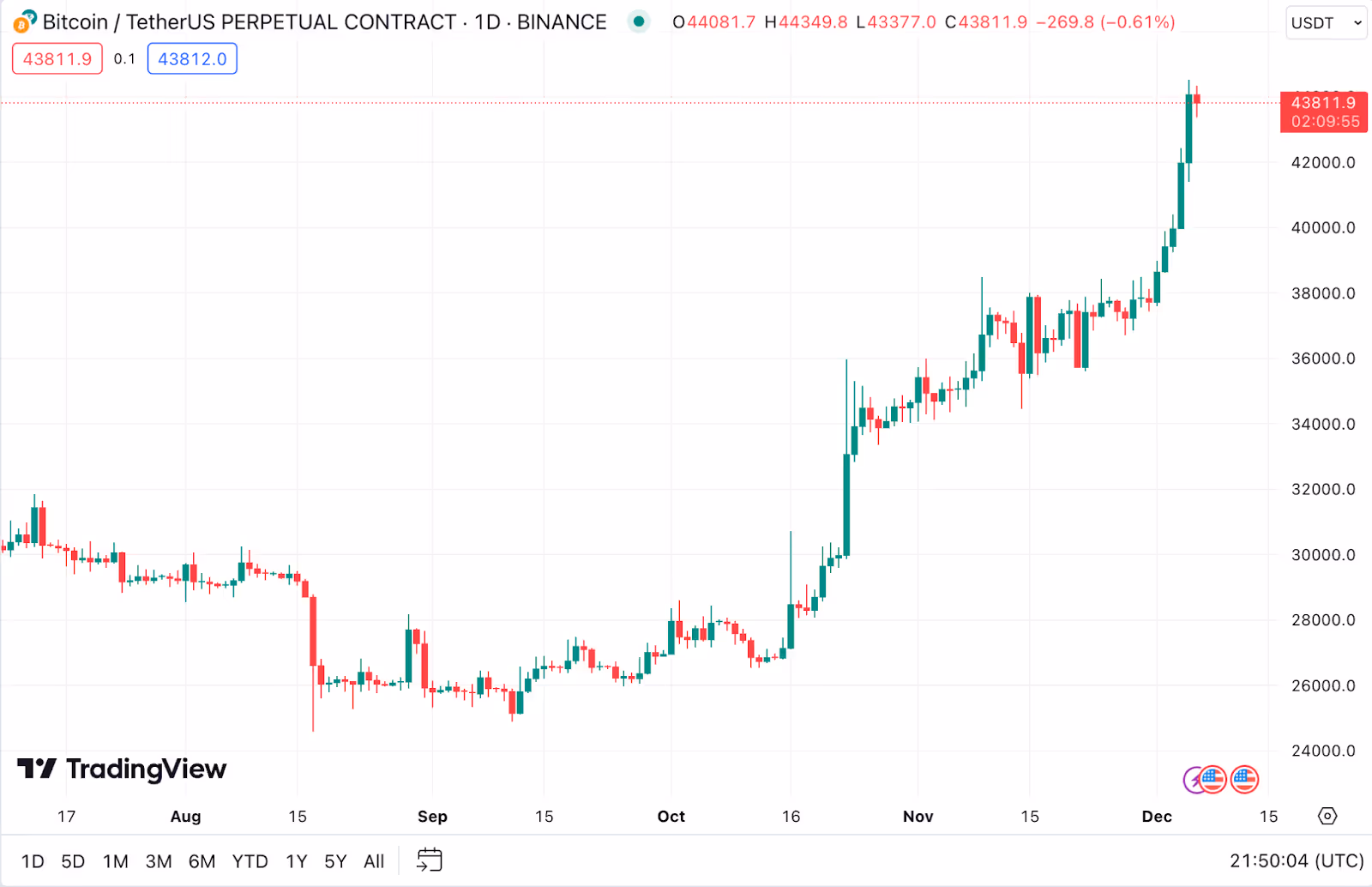This screenshot has height=887, width=1372.
Task: Click the US flag economic event marker
Action: tap(1212, 780)
